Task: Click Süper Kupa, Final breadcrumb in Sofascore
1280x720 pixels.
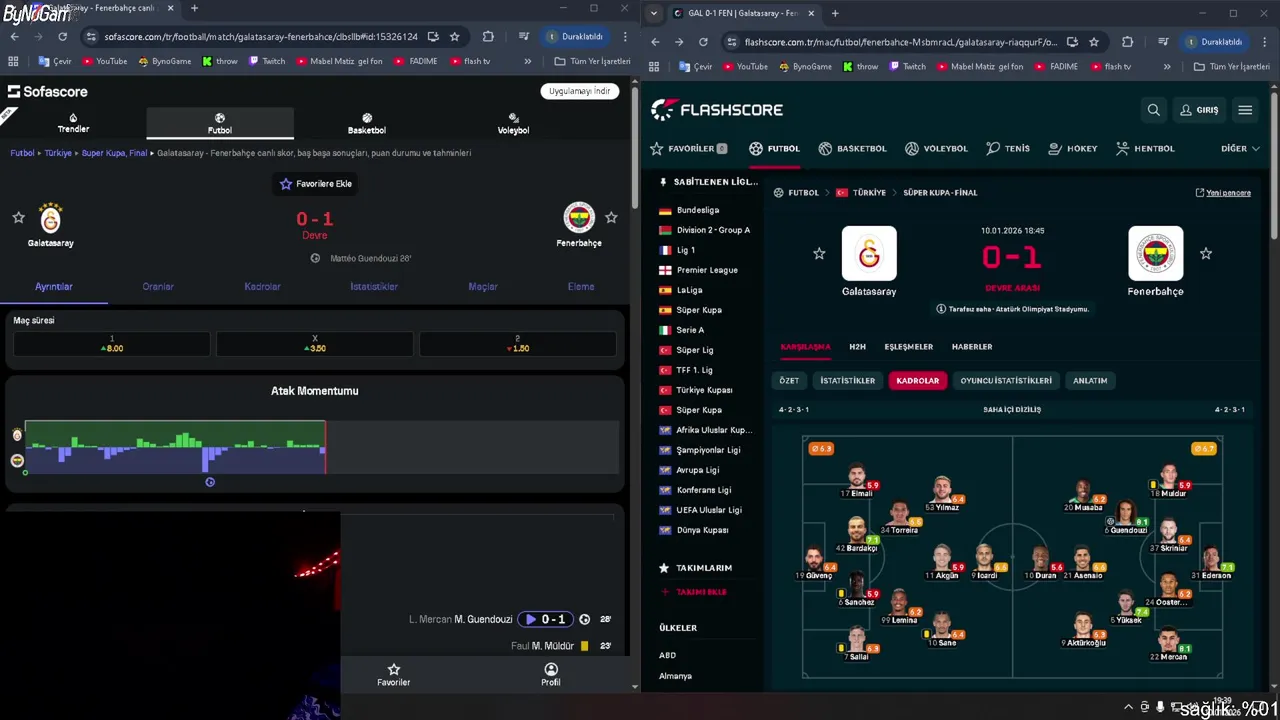Action: pyautogui.click(x=114, y=153)
